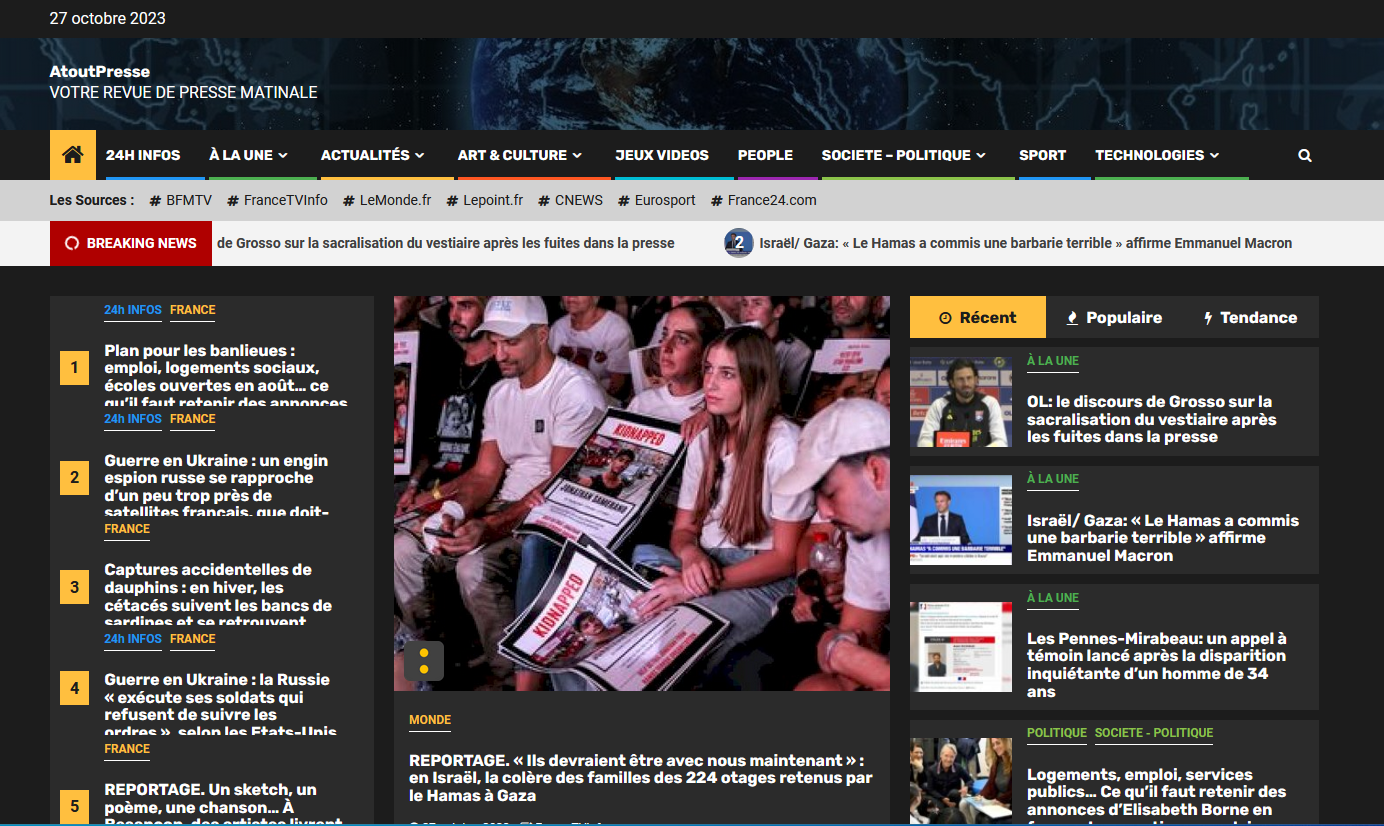Expand the TECHNOLOGIES menu chevron
Viewport: 1384px width, 826px height.
pyautogui.click(x=1214, y=155)
